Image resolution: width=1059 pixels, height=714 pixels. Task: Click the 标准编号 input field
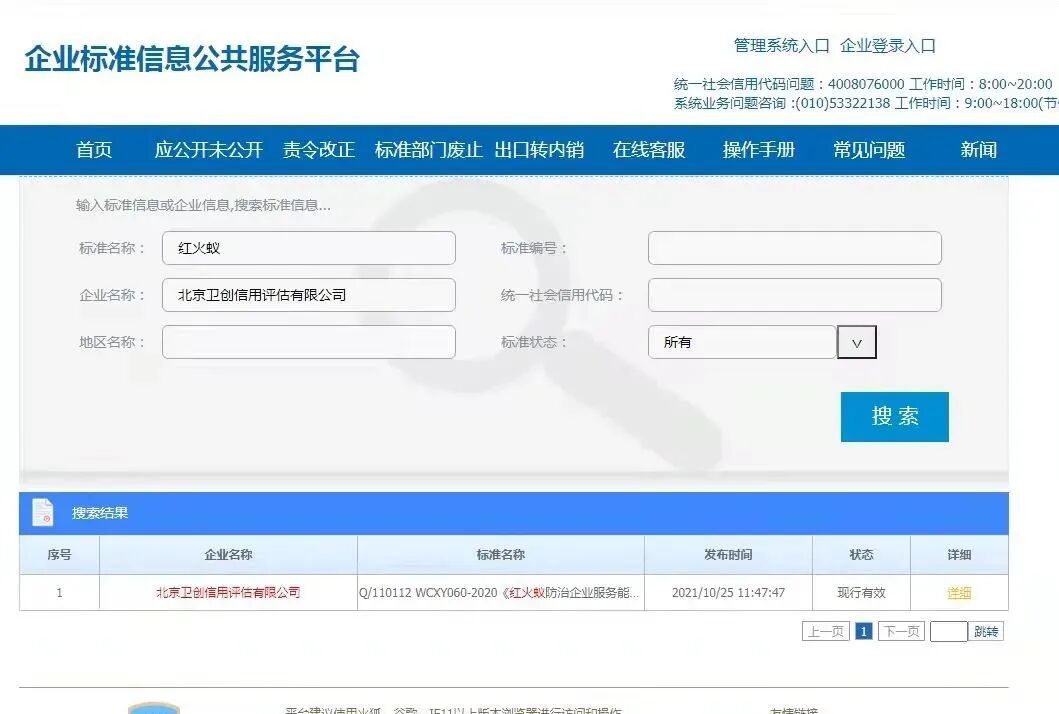tap(794, 248)
